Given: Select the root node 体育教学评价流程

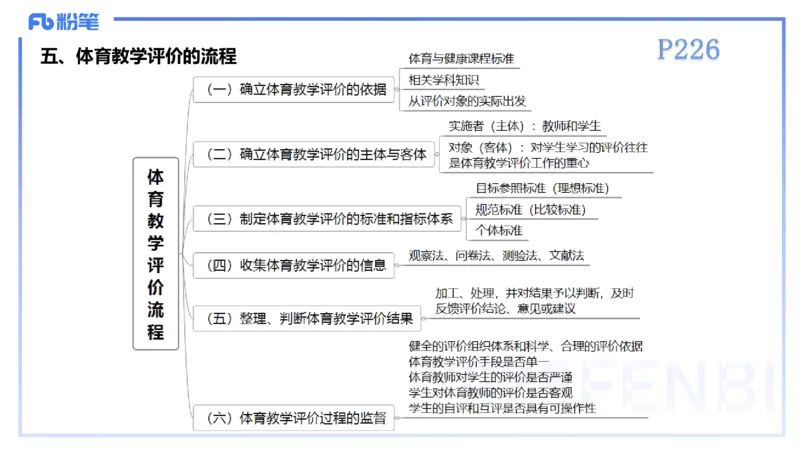Looking at the screenshot, I should [156, 254].
